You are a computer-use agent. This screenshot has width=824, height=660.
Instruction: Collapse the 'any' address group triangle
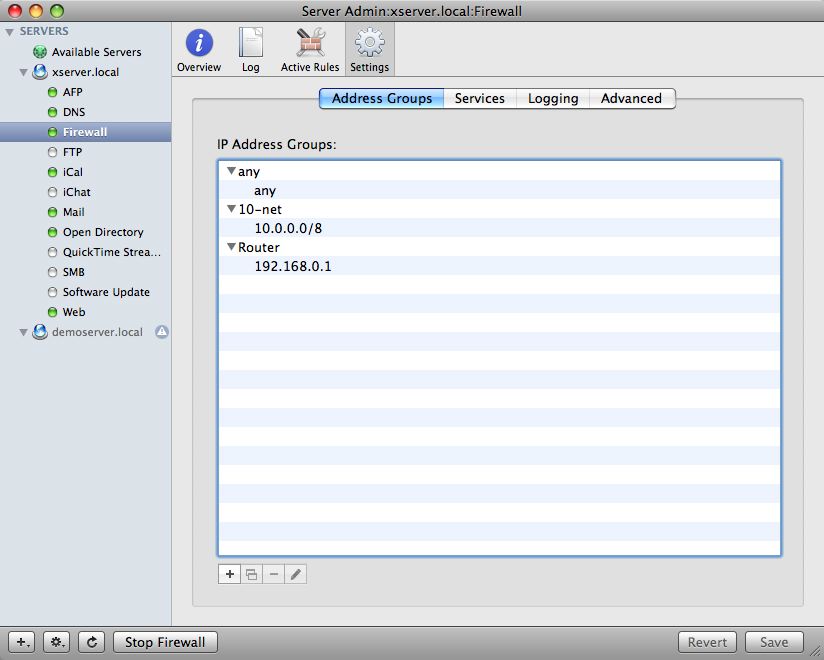231,171
